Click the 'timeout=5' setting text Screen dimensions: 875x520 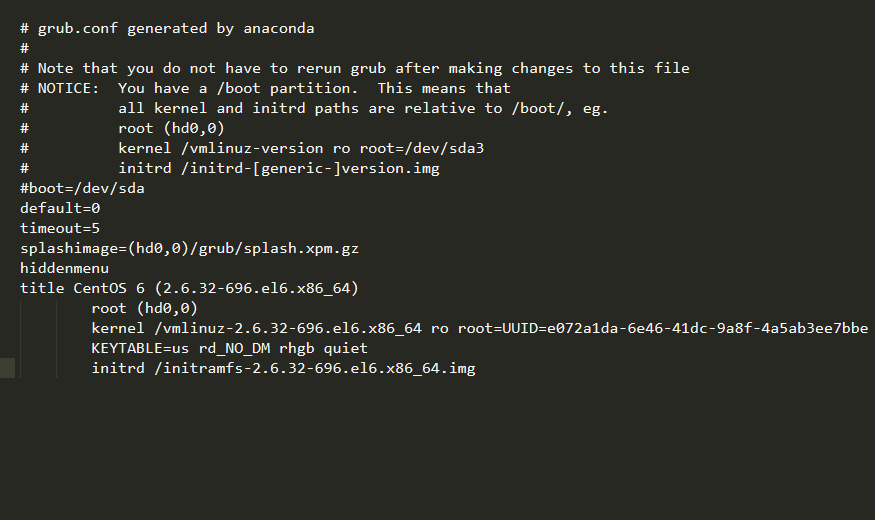pos(60,229)
